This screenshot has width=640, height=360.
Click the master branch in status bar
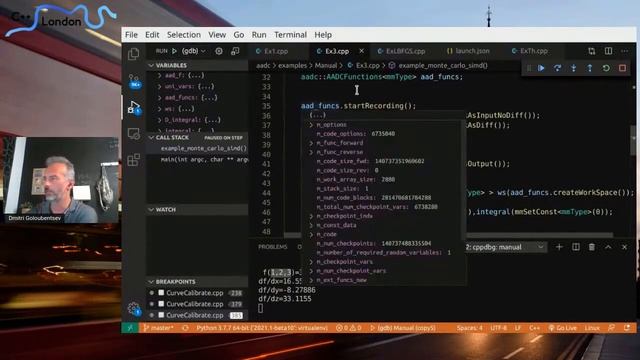[x=159, y=328]
